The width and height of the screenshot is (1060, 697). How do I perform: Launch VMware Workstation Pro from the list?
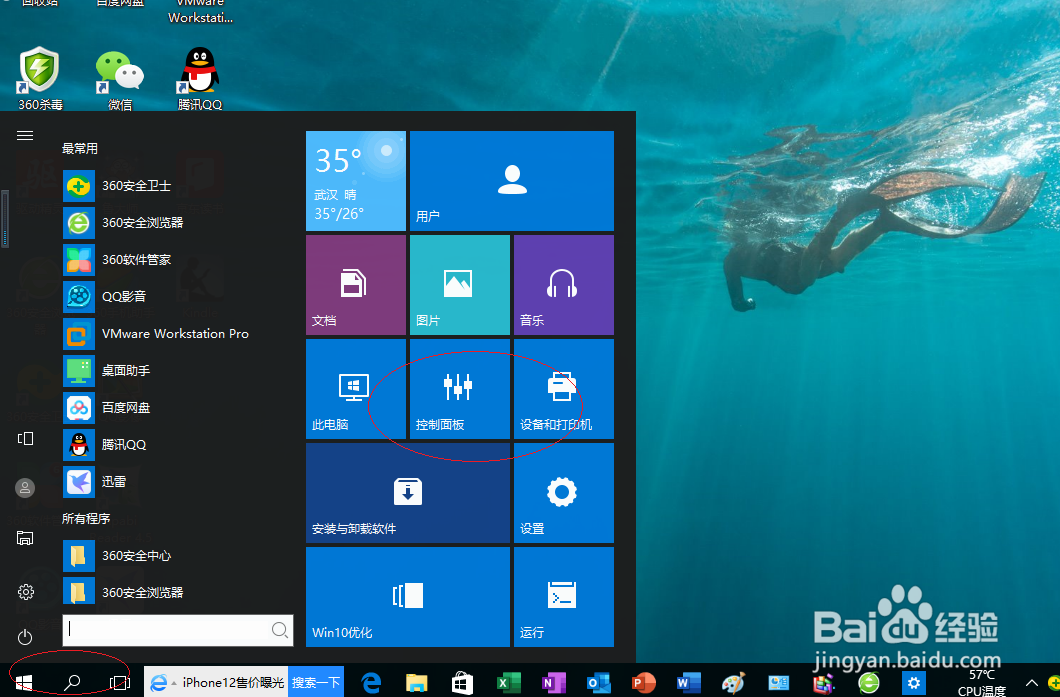pos(176,333)
